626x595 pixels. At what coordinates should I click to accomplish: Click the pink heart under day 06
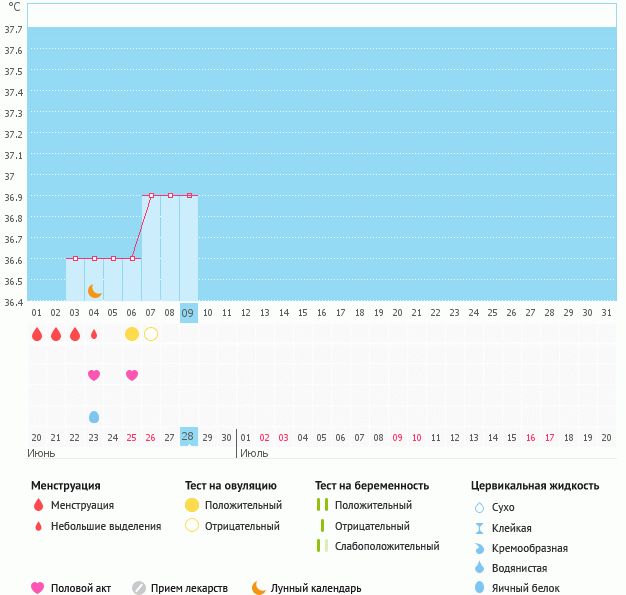click(132, 376)
